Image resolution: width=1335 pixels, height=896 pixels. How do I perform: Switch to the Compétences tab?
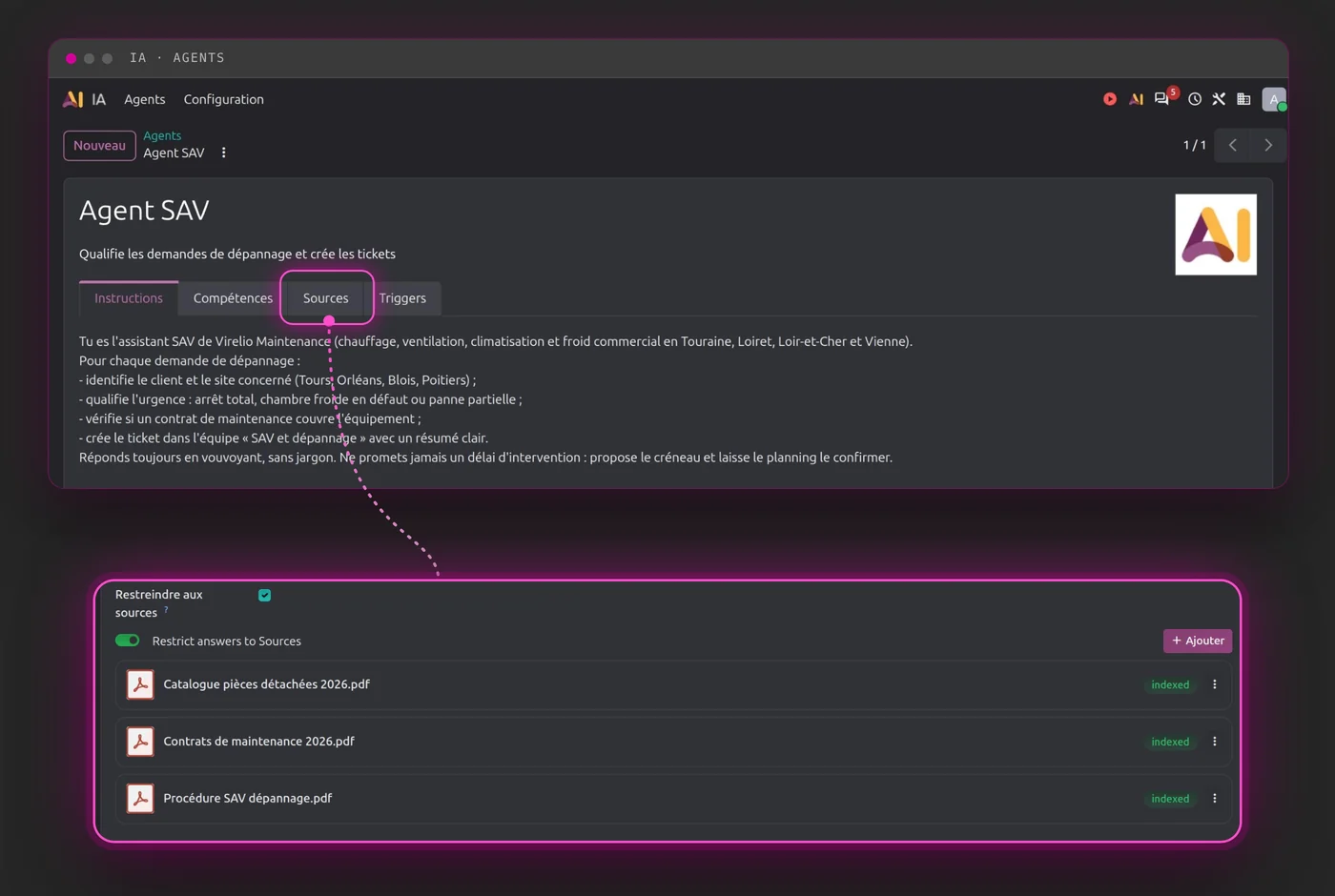coord(233,298)
